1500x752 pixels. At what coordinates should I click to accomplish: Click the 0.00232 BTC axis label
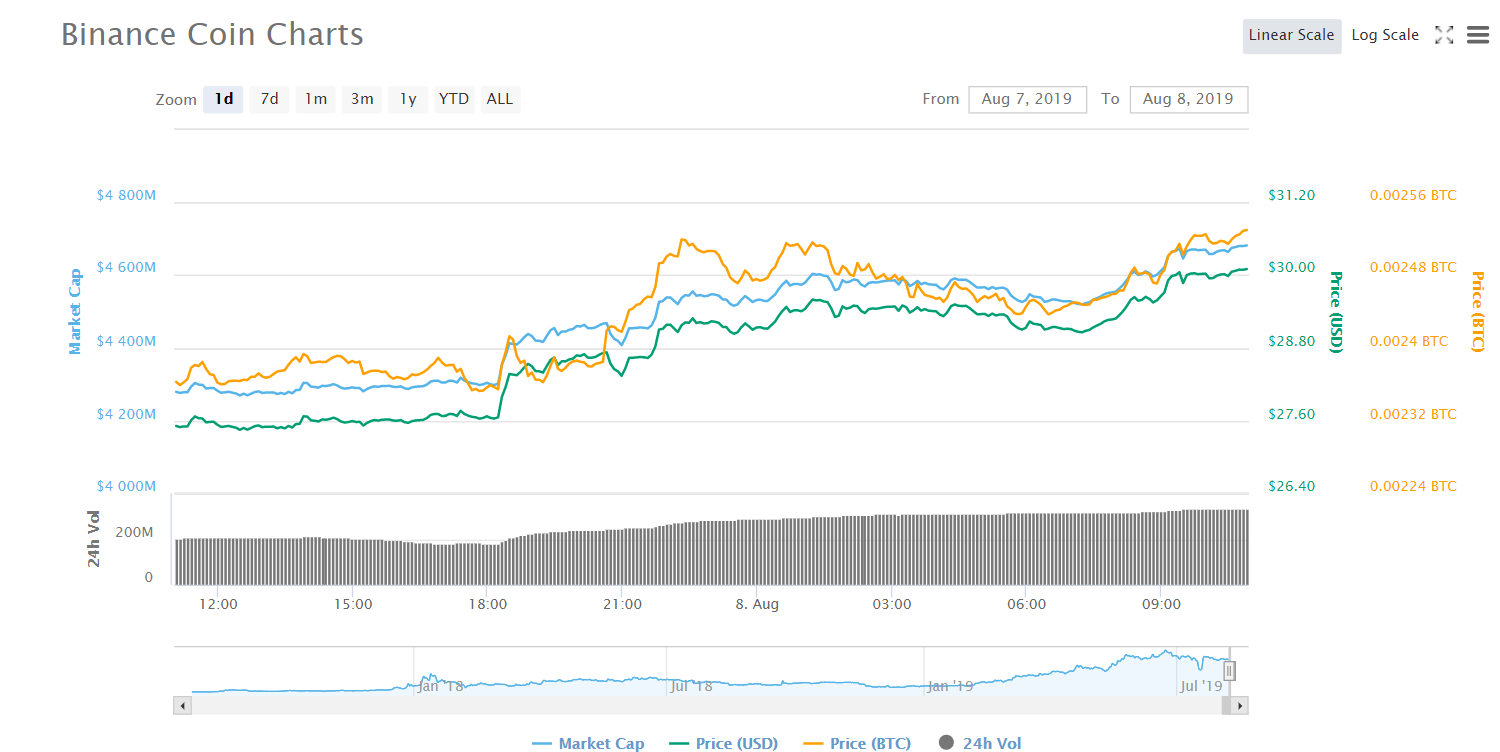(x=1413, y=414)
